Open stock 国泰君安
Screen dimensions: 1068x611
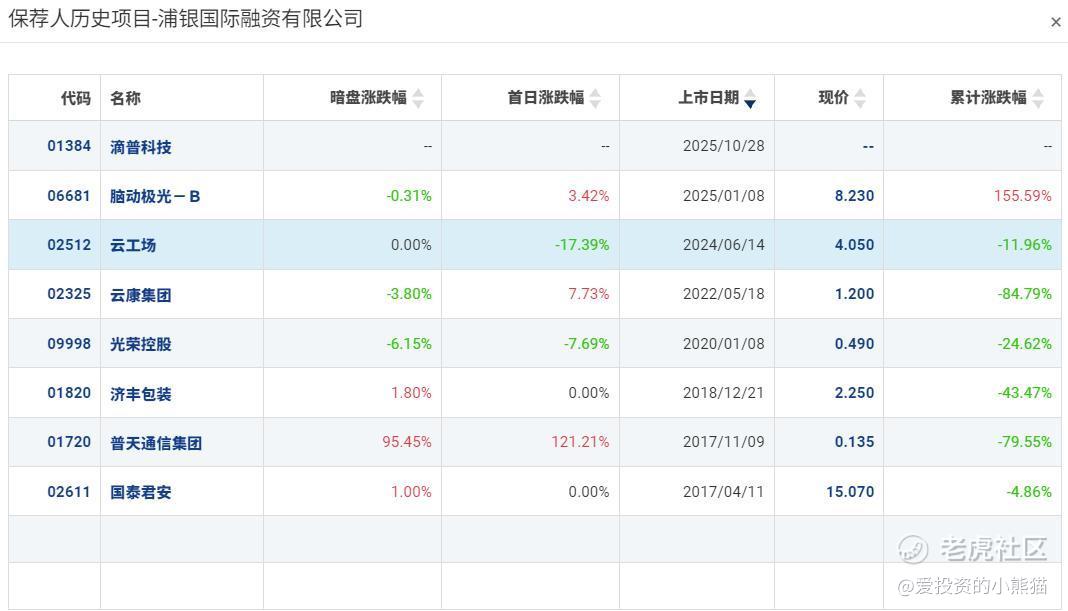(141, 492)
